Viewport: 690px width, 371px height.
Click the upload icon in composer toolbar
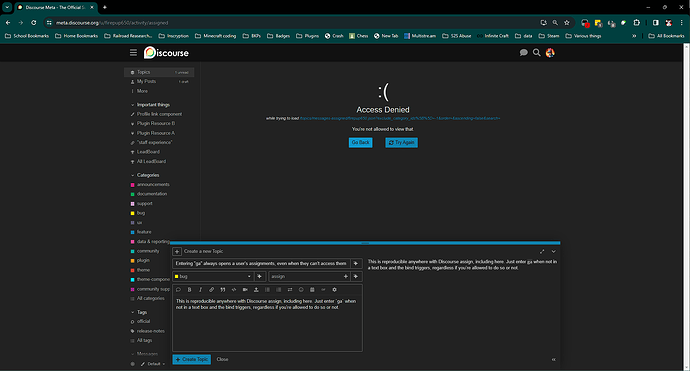point(256,290)
